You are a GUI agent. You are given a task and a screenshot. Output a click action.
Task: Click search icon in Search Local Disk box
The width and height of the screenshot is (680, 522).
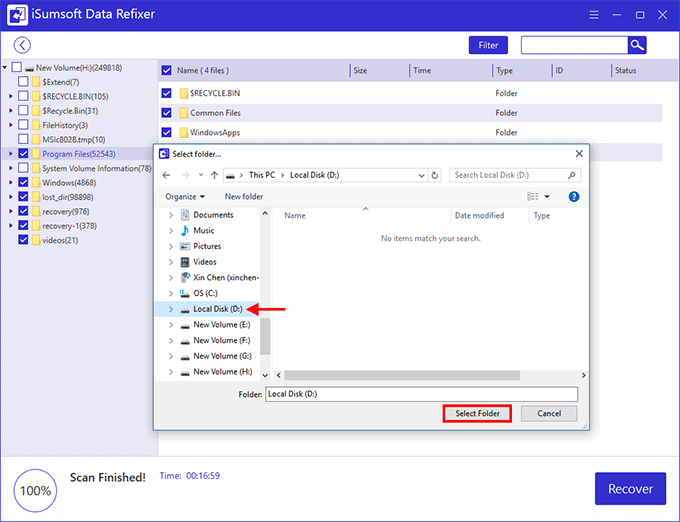tap(572, 175)
